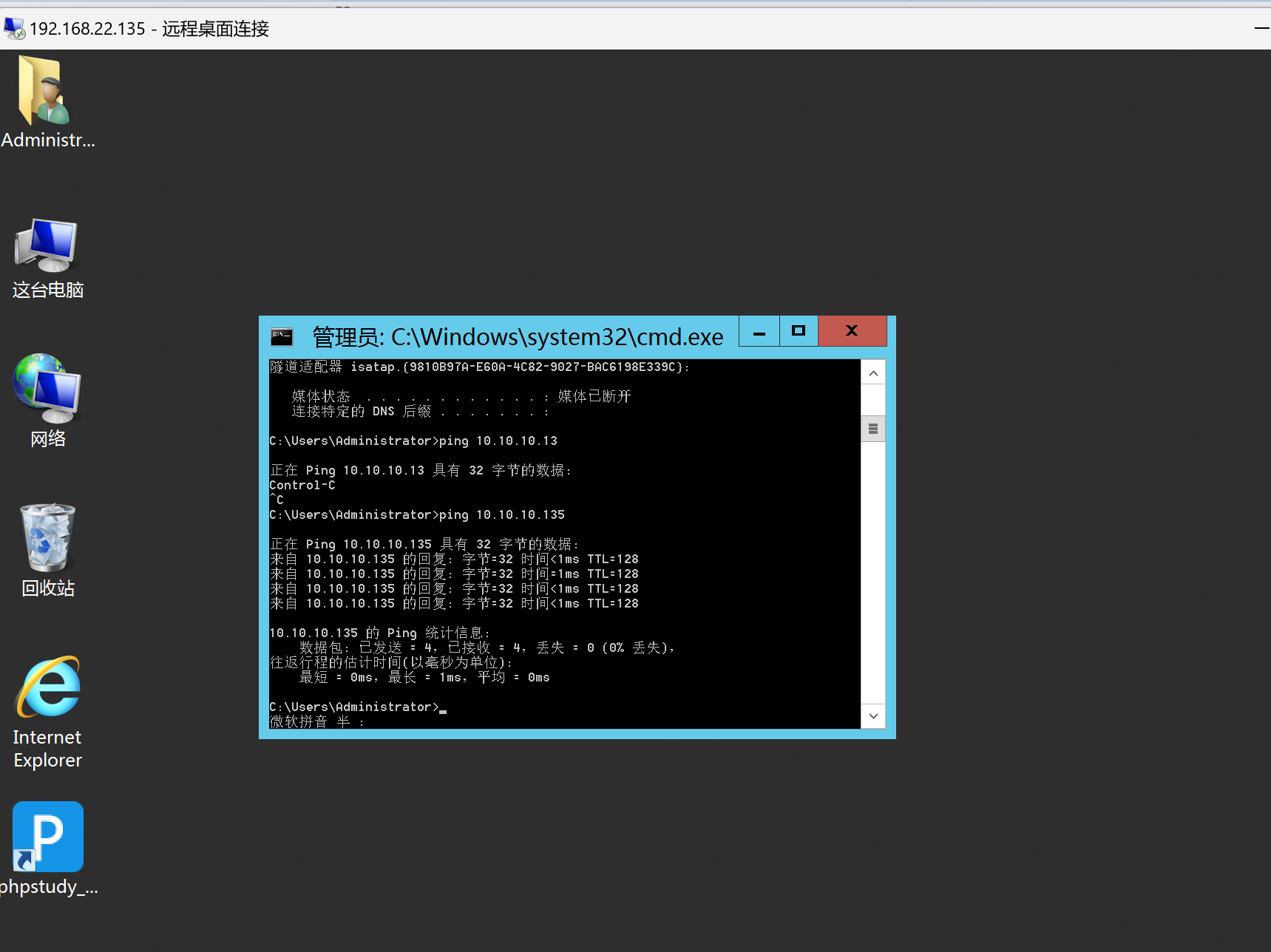Click the 回收站 recycle bin icon
This screenshot has width=1271, height=952.
click(47, 538)
